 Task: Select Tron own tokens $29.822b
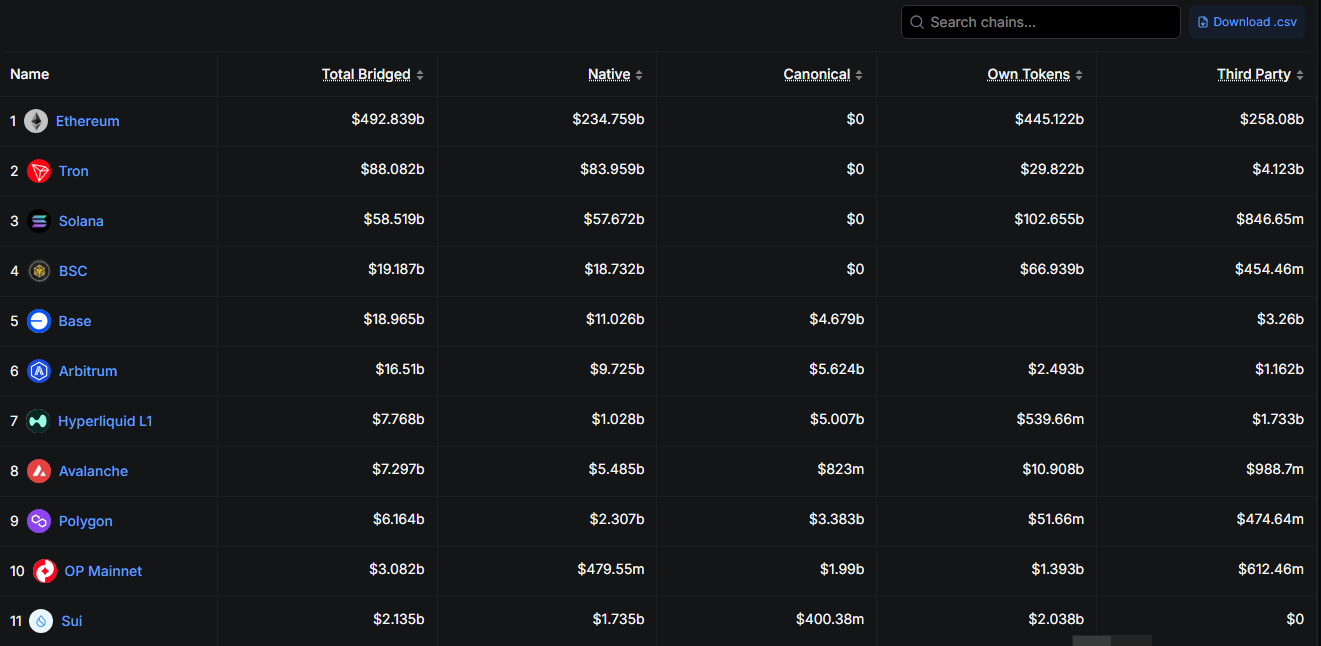click(1053, 169)
